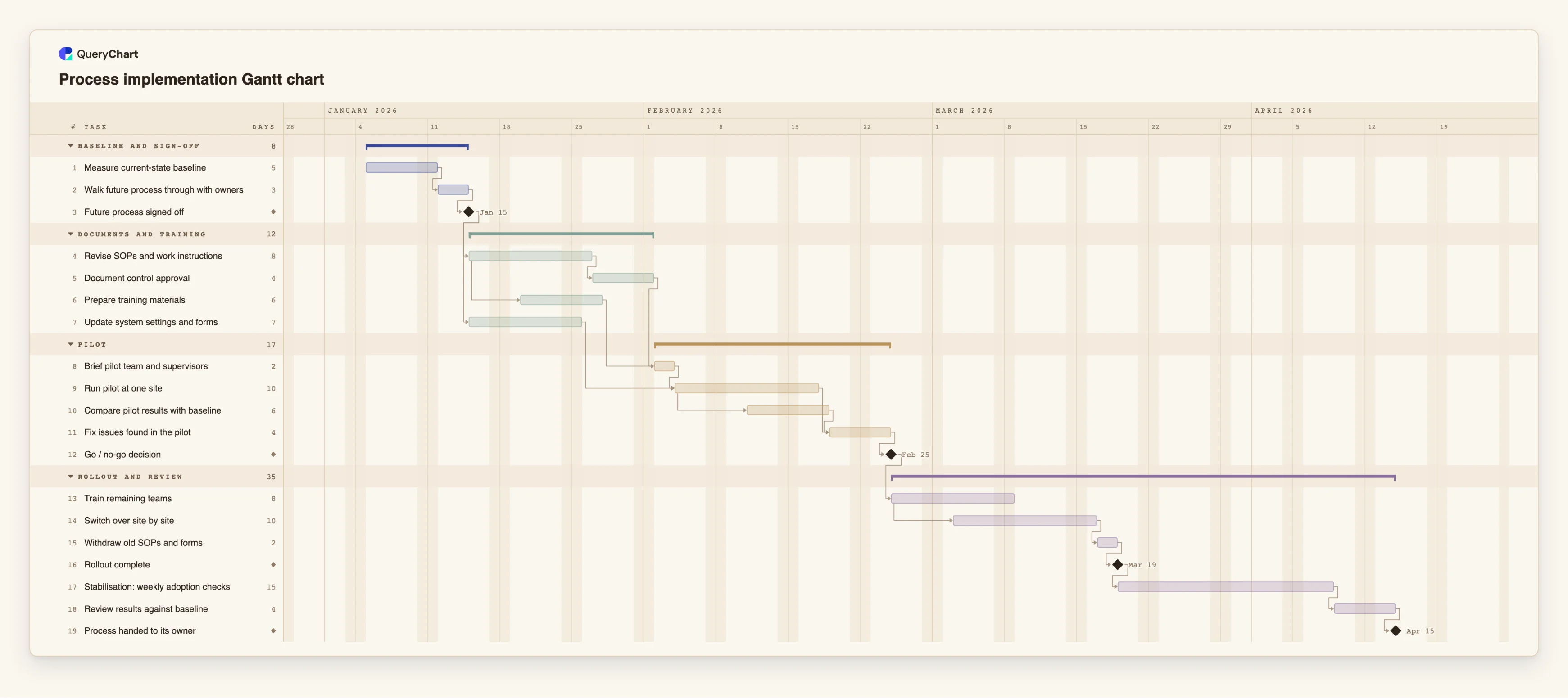This screenshot has width=1568, height=698.
Task: Select the Apr 15 handover milestone diamond
Action: point(1396,631)
